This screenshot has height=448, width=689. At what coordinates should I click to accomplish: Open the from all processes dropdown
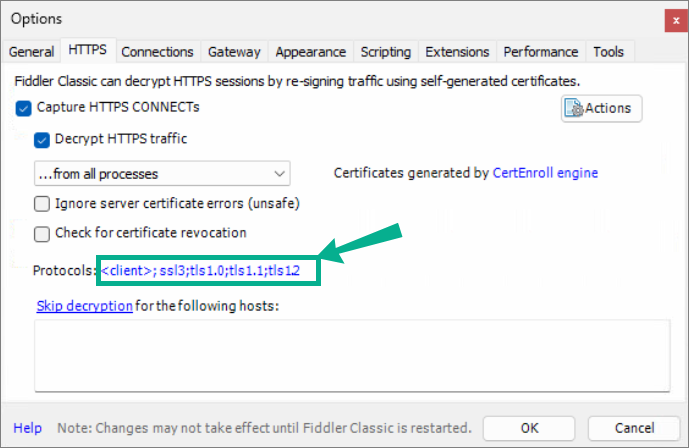click(162, 173)
